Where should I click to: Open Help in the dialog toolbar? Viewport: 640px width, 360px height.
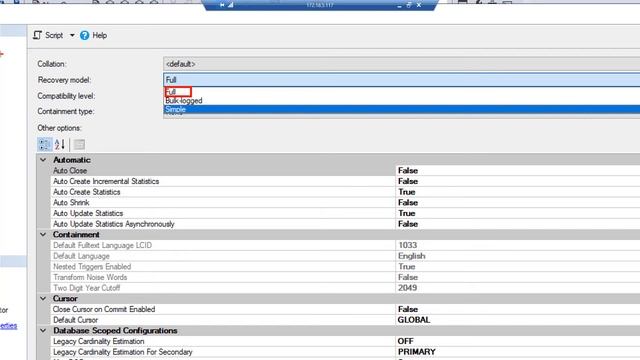click(93, 36)
